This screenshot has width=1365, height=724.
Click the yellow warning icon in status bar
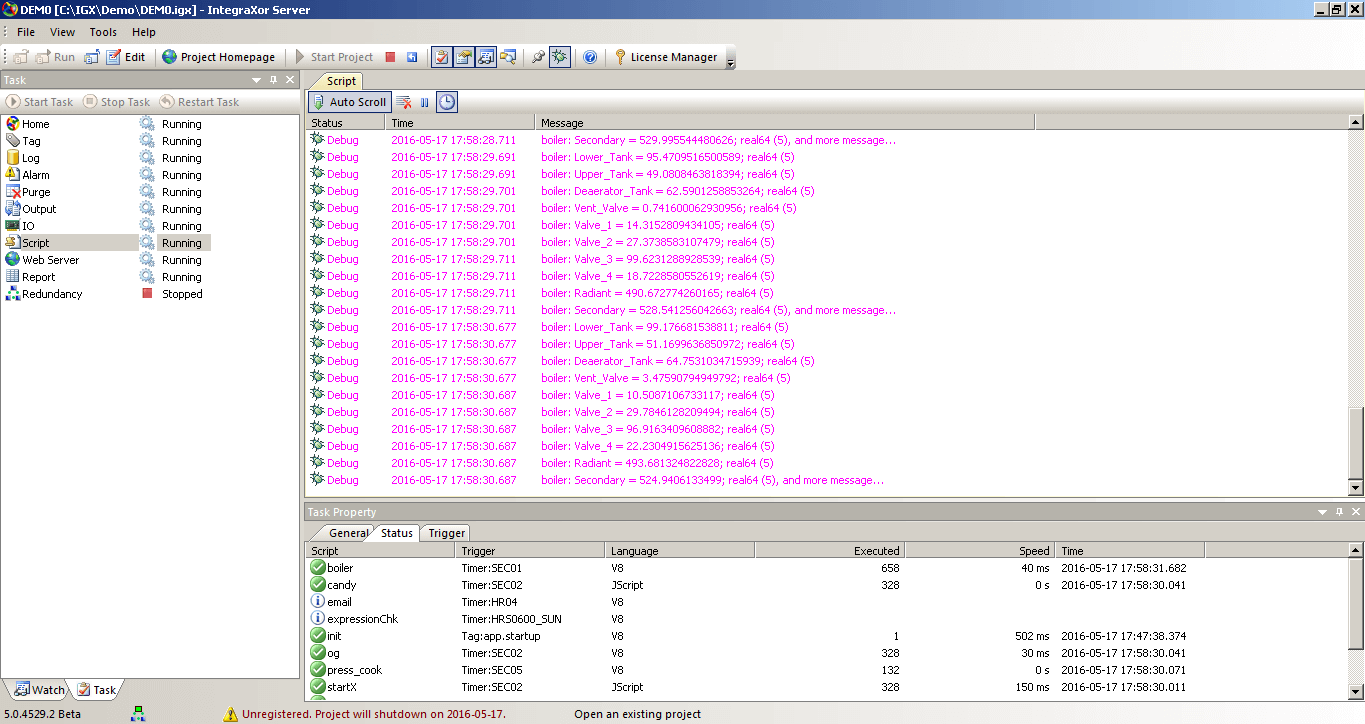pyautogui.click(x=231, y=714)
